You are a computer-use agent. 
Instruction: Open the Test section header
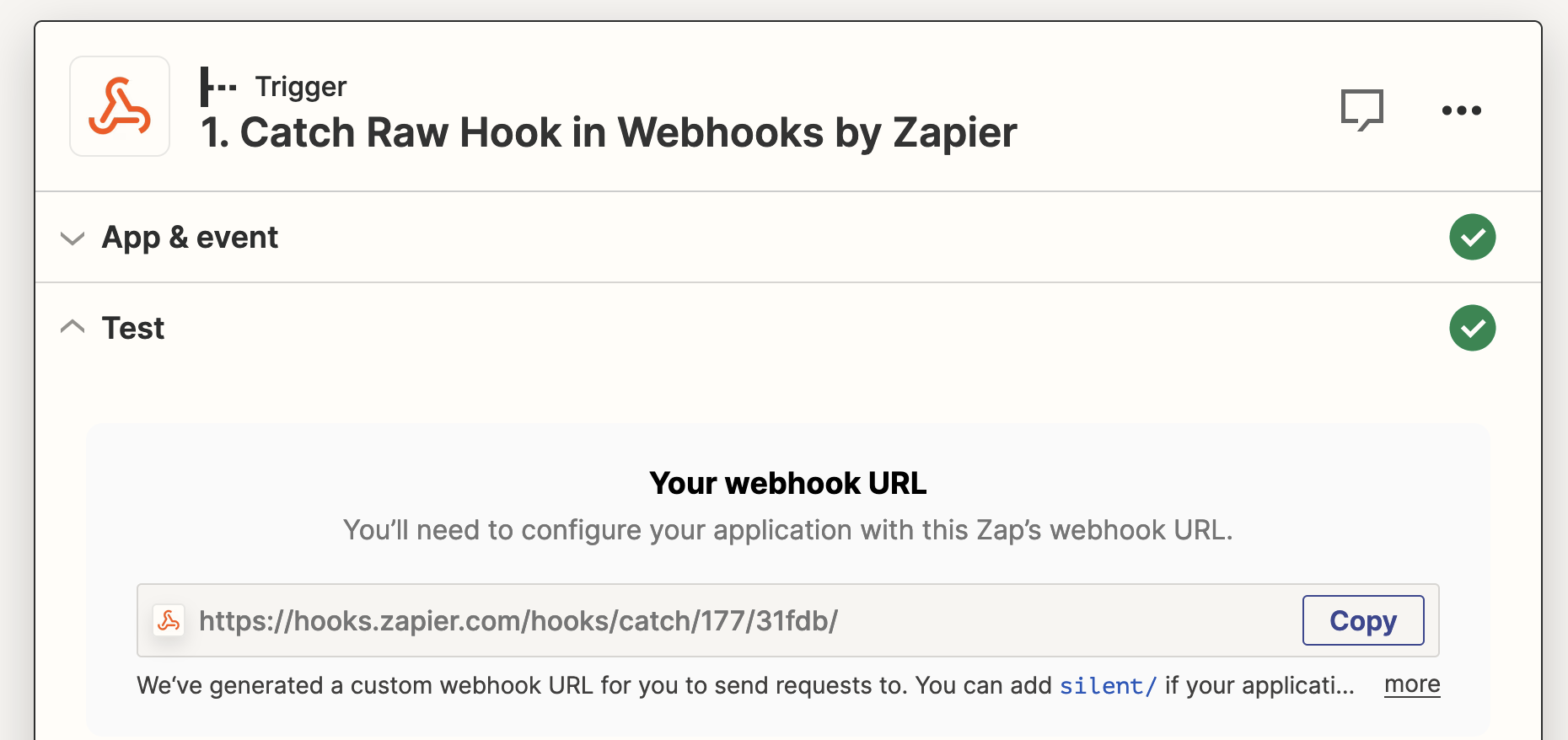(132, 328)
